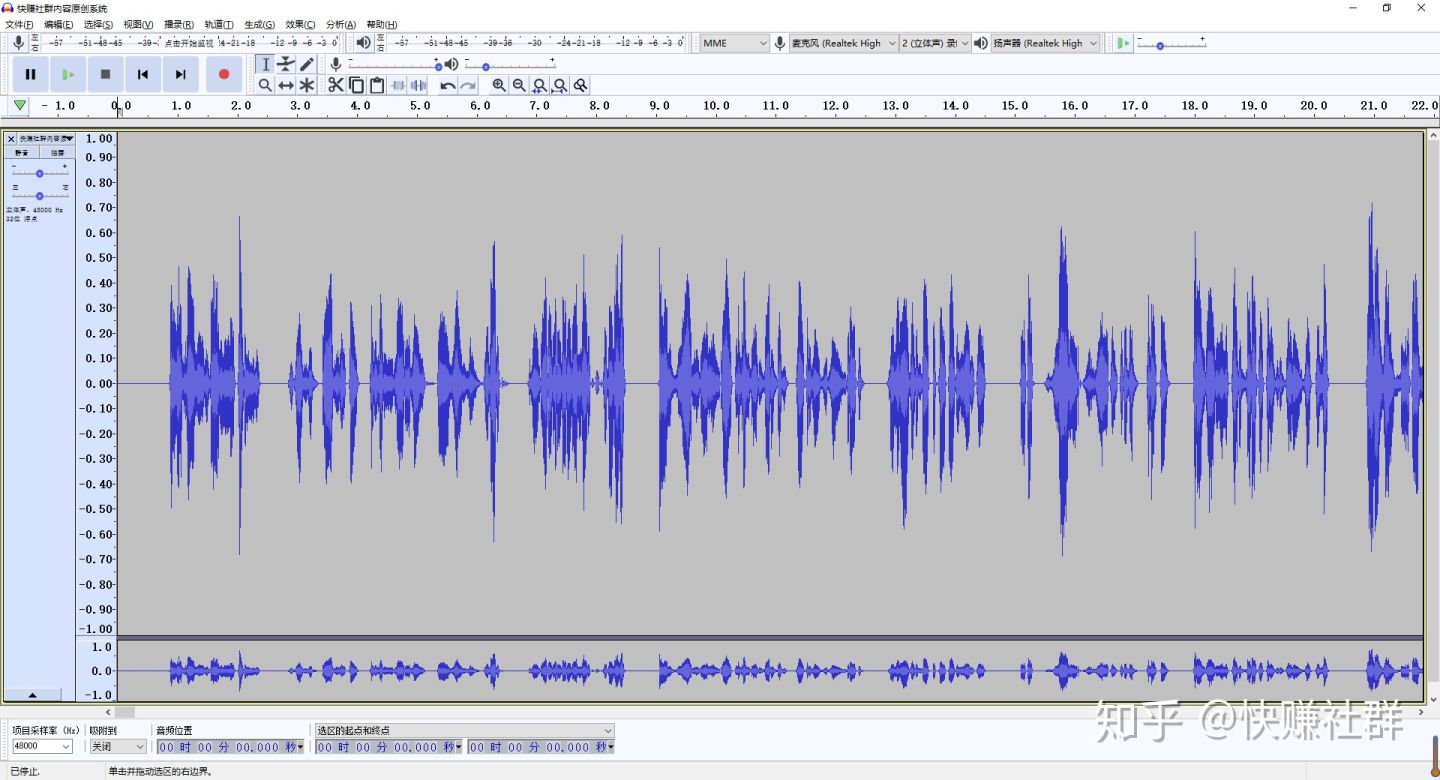Select the Envelope tool
Viewport: 1440px width, 780px height.
coord(286,64)
